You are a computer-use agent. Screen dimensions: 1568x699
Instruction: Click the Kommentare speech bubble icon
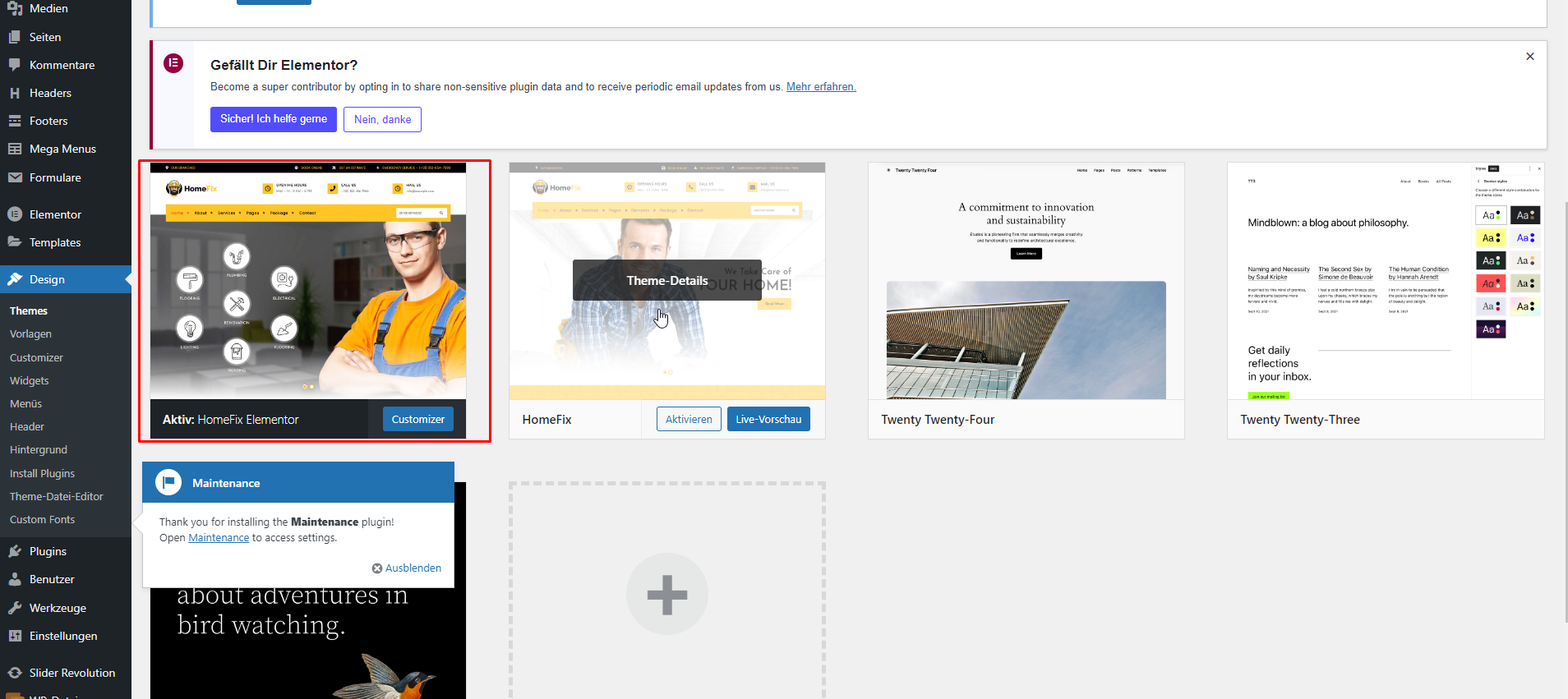pos(15,65)
